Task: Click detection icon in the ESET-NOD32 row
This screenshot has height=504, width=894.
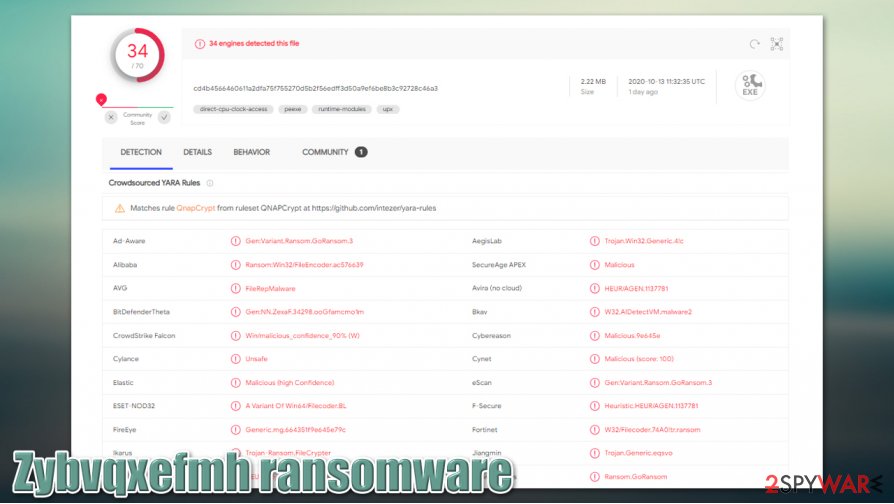Action: (235, 406)
